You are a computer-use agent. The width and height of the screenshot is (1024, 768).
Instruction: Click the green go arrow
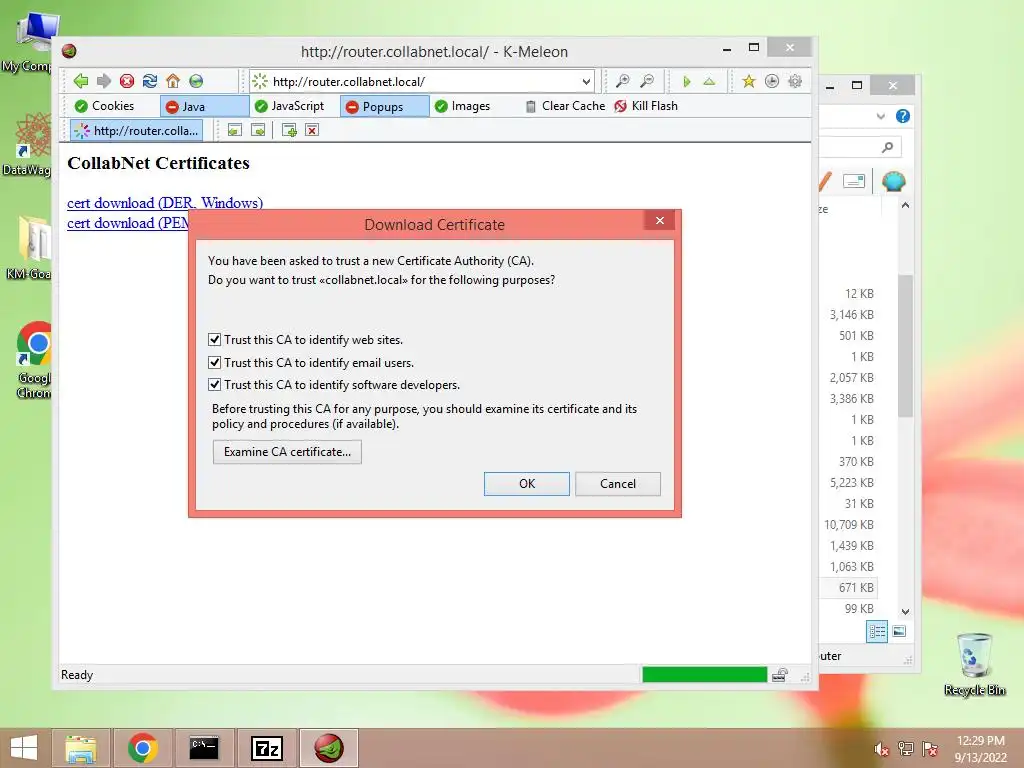[x=686, y=81]
